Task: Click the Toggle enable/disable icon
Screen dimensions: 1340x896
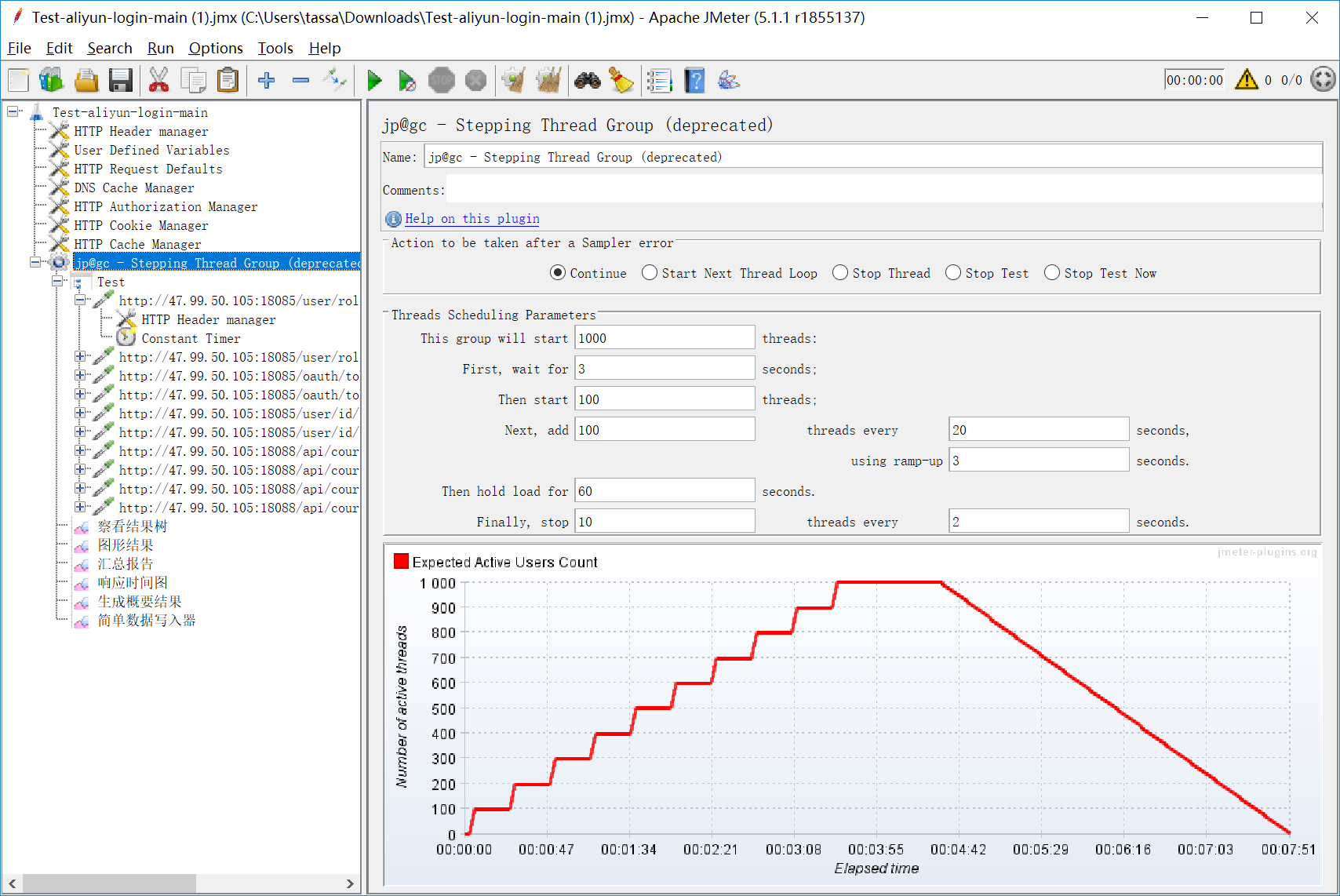Action: click(335, 80)
